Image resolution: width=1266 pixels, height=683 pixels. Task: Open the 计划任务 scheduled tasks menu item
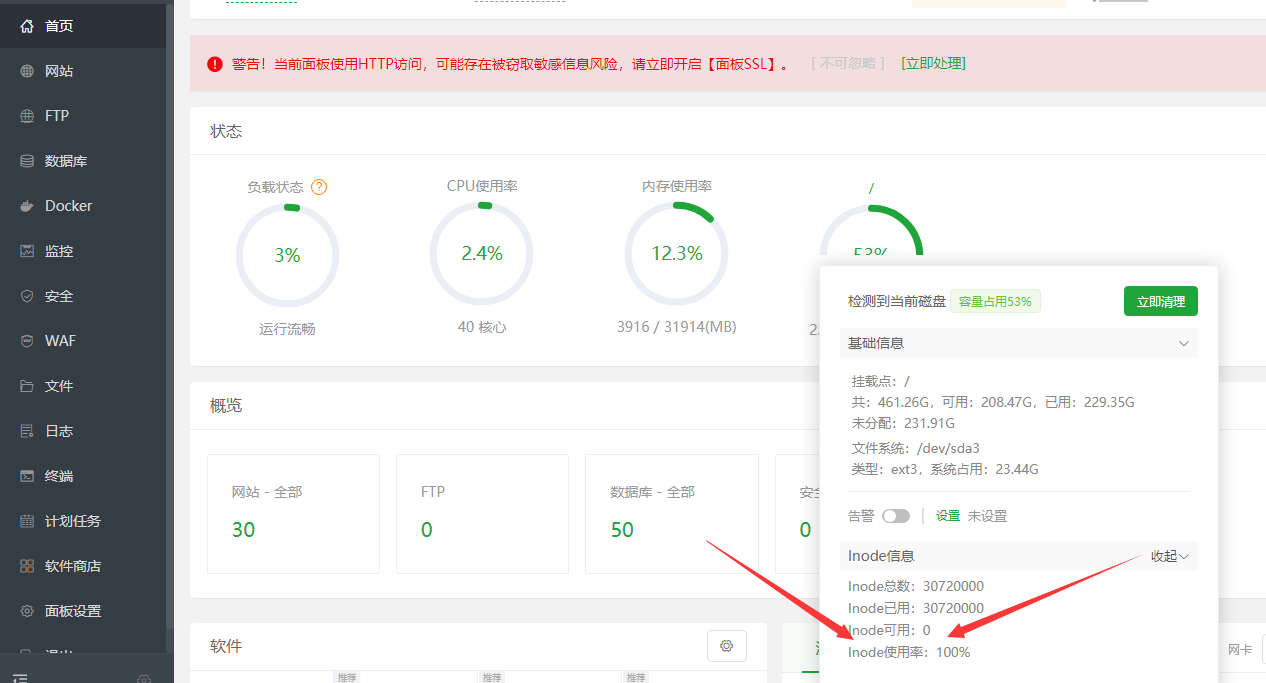pos(83,521)
